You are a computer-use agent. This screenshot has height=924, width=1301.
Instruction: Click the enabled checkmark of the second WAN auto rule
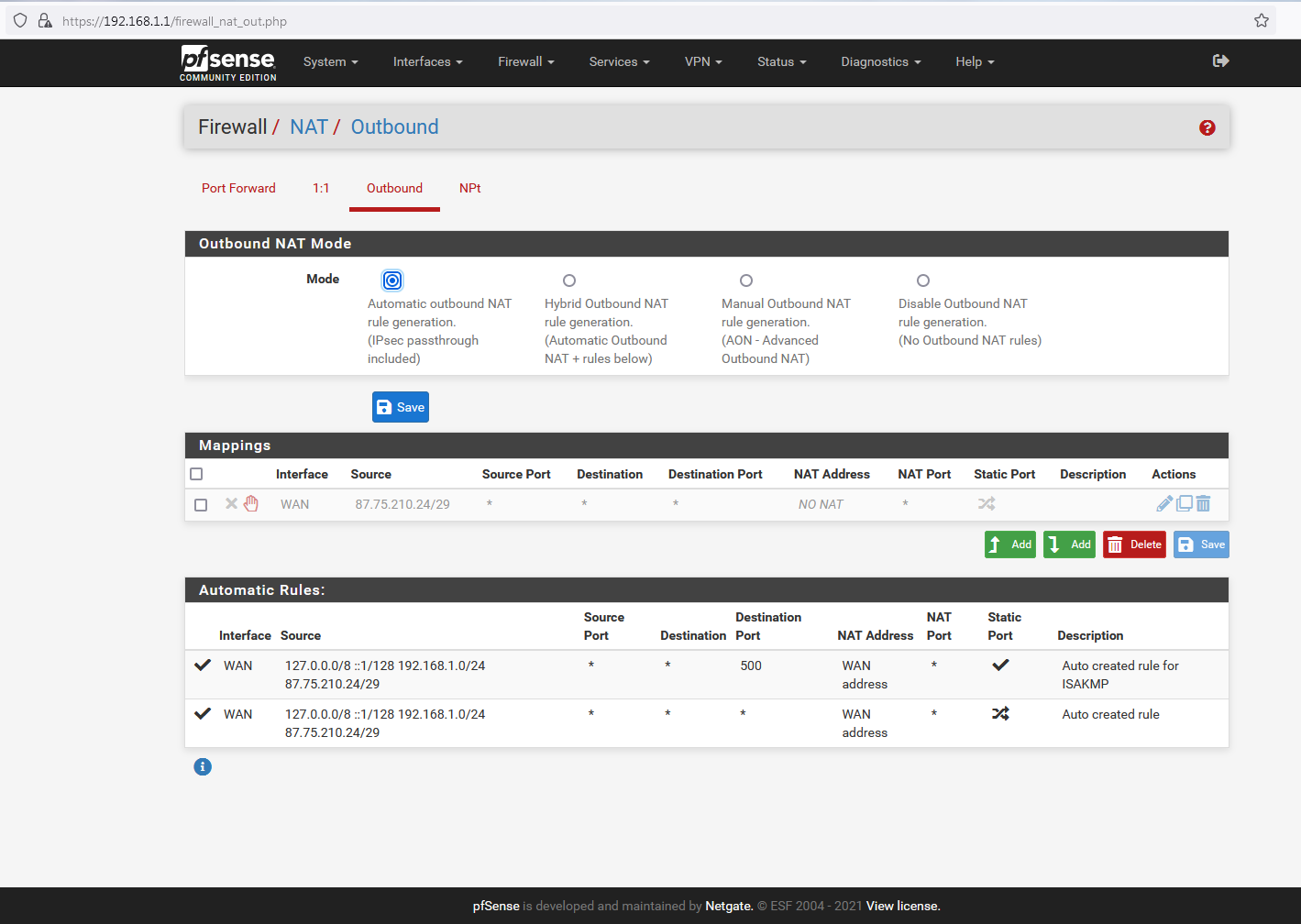[x=203, y=713]
